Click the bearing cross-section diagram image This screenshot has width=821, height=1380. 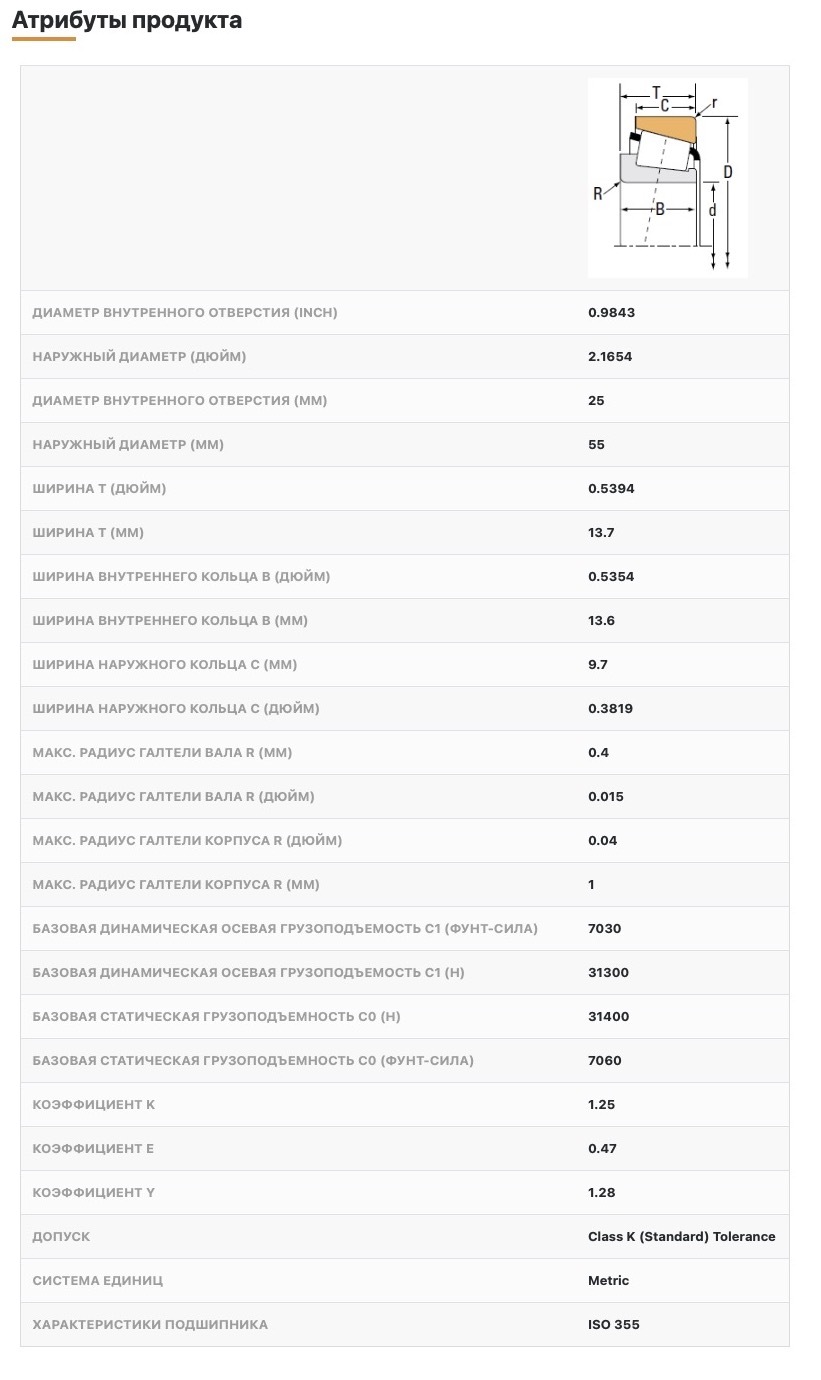[x=667, y=177]
